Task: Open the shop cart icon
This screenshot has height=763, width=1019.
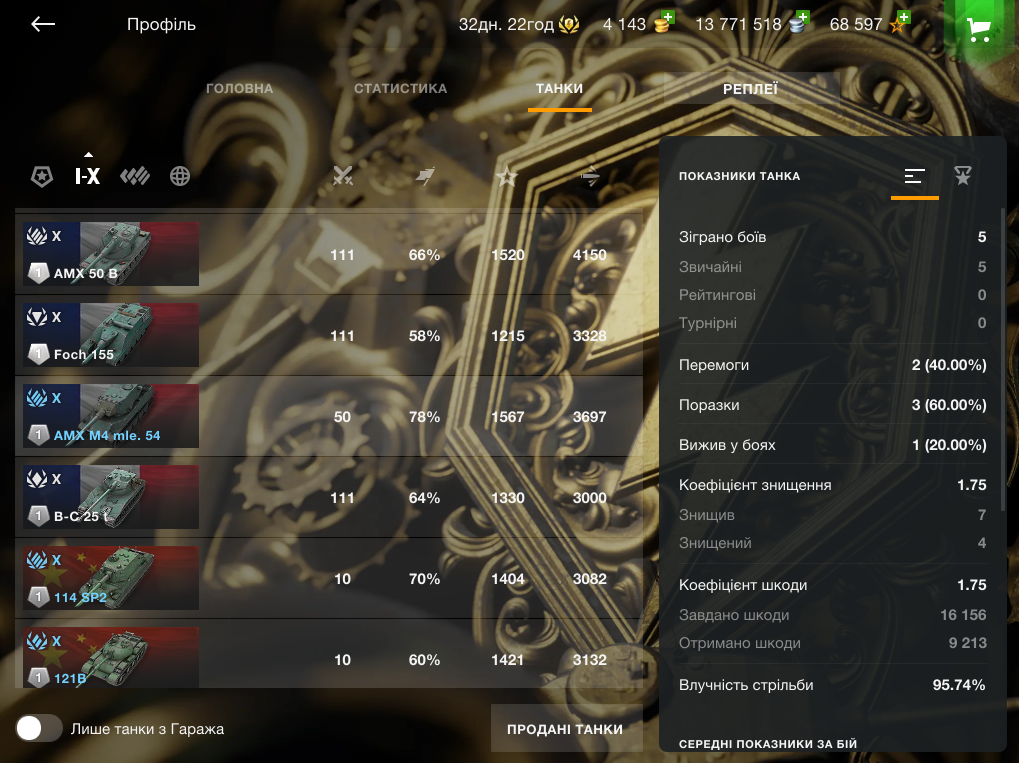Action: click(979, 29)
